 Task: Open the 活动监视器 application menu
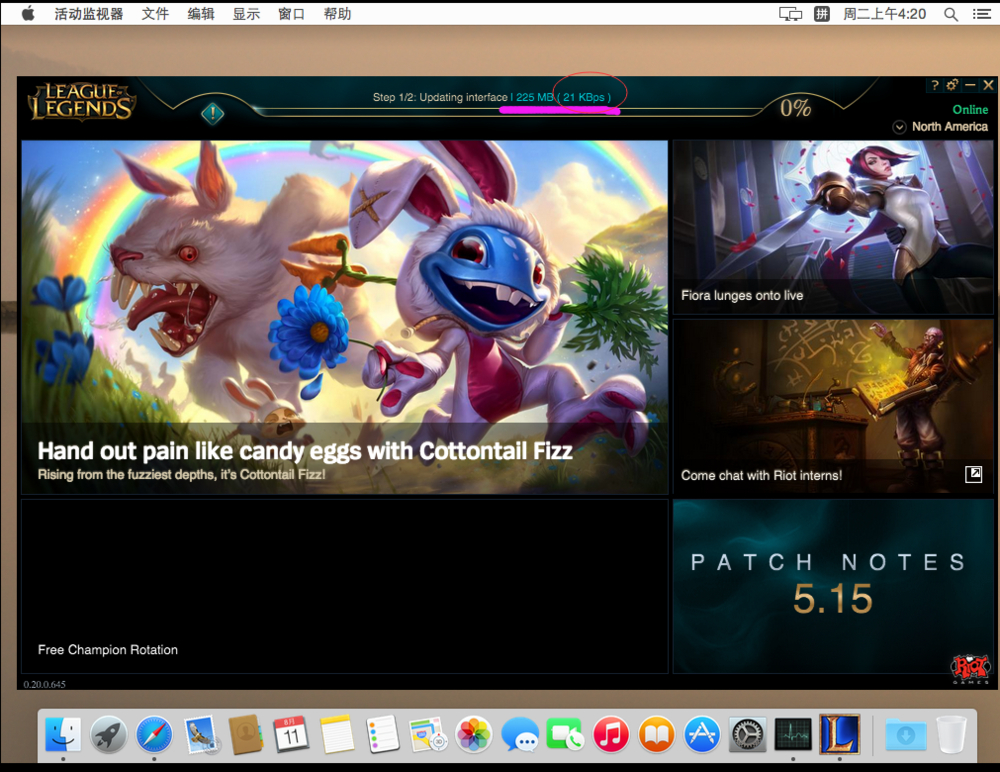pyautogui.click(x=89, y=13)
